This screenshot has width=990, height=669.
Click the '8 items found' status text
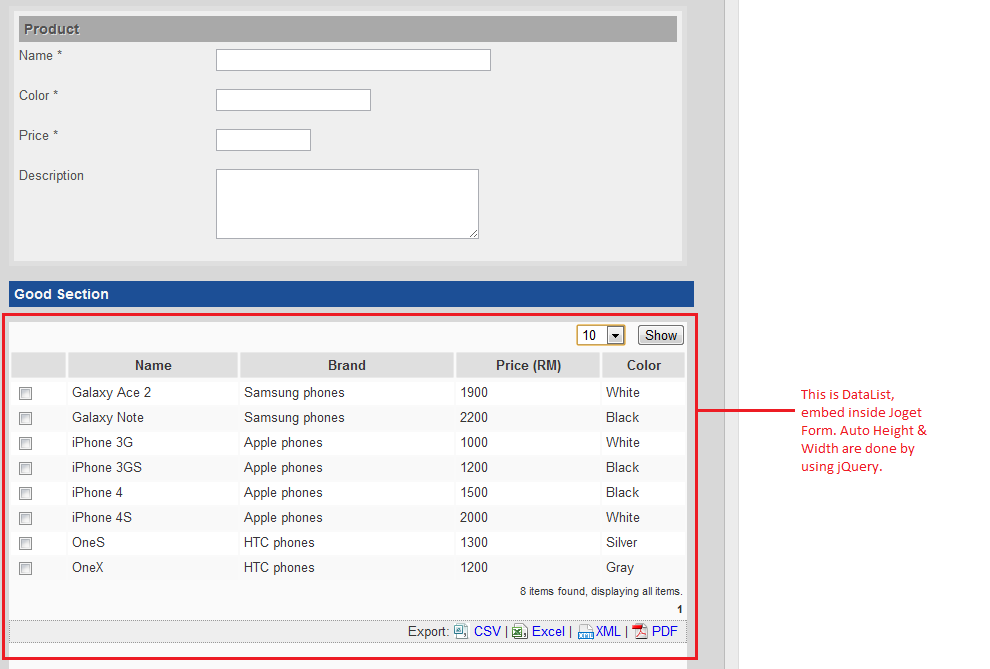tap(601, 591)
